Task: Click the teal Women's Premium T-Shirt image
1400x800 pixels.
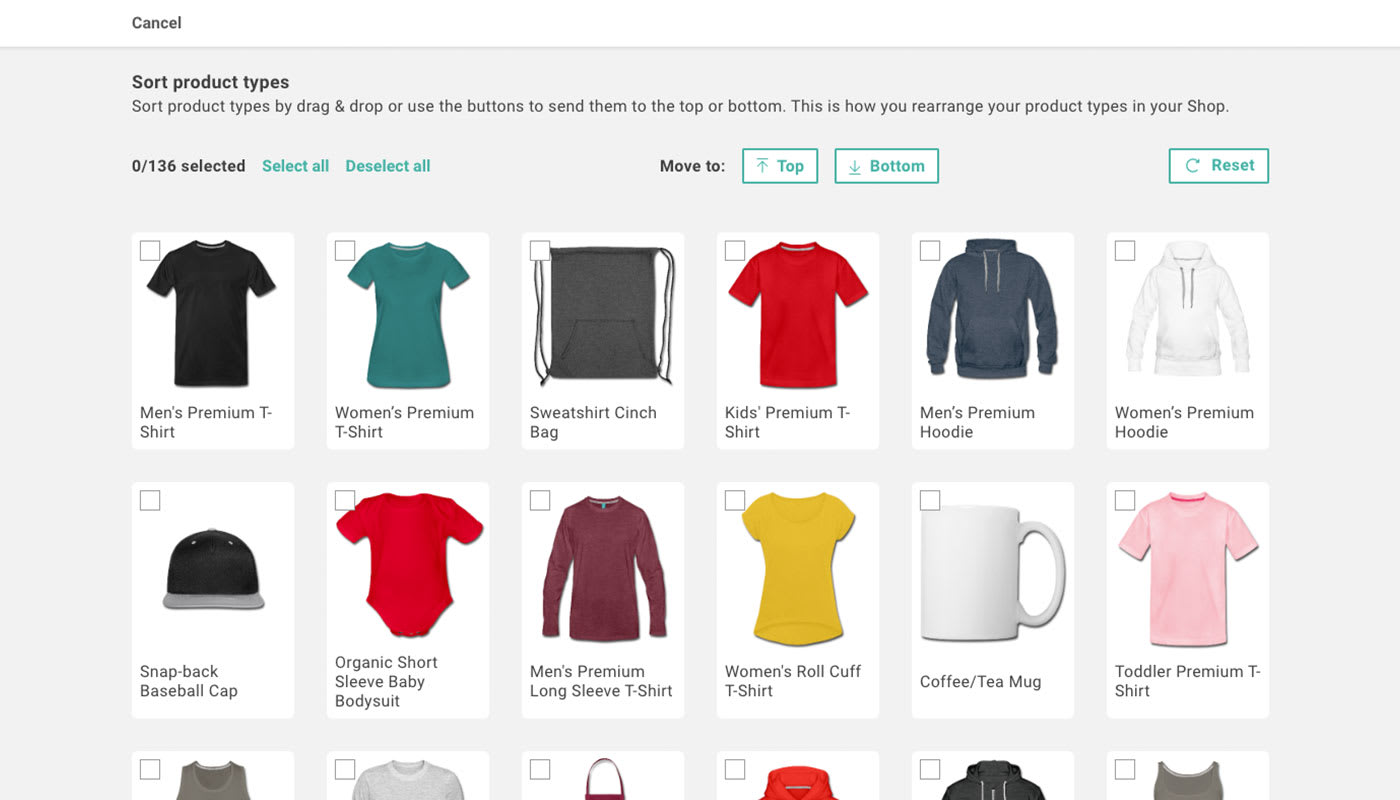Action: click(x=408, y=315)
